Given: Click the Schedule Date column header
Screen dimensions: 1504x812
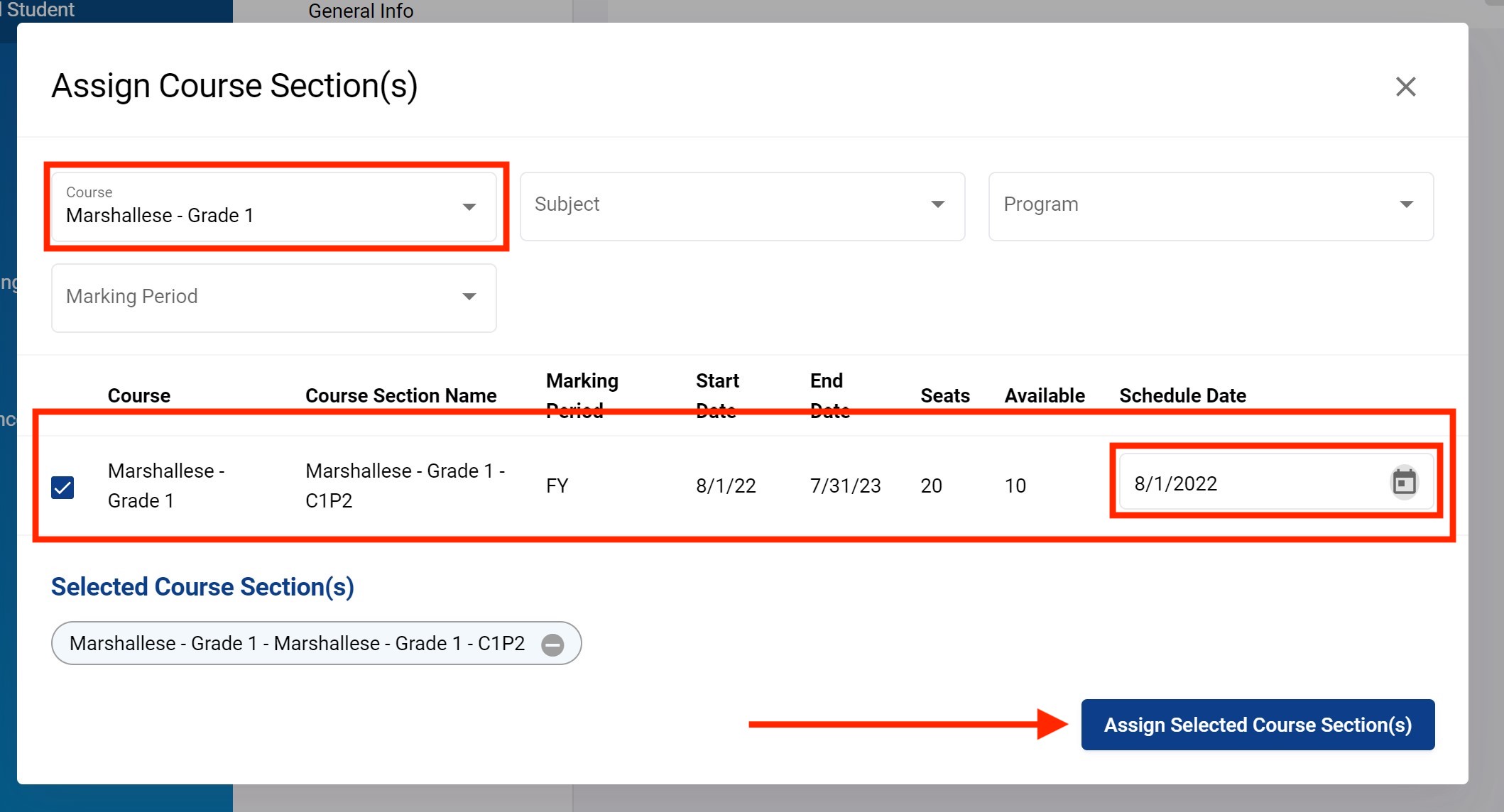Looking at the screenshot, I should 1182,395.
